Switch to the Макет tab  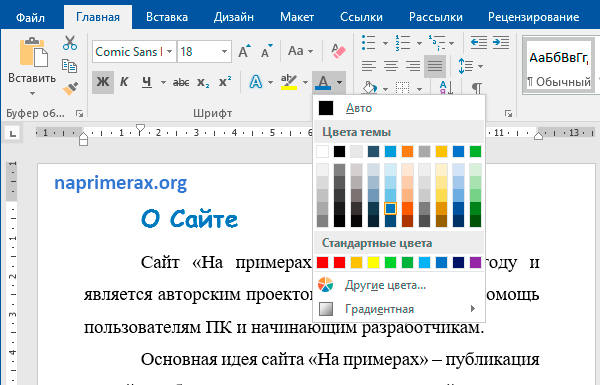[297, 17]
